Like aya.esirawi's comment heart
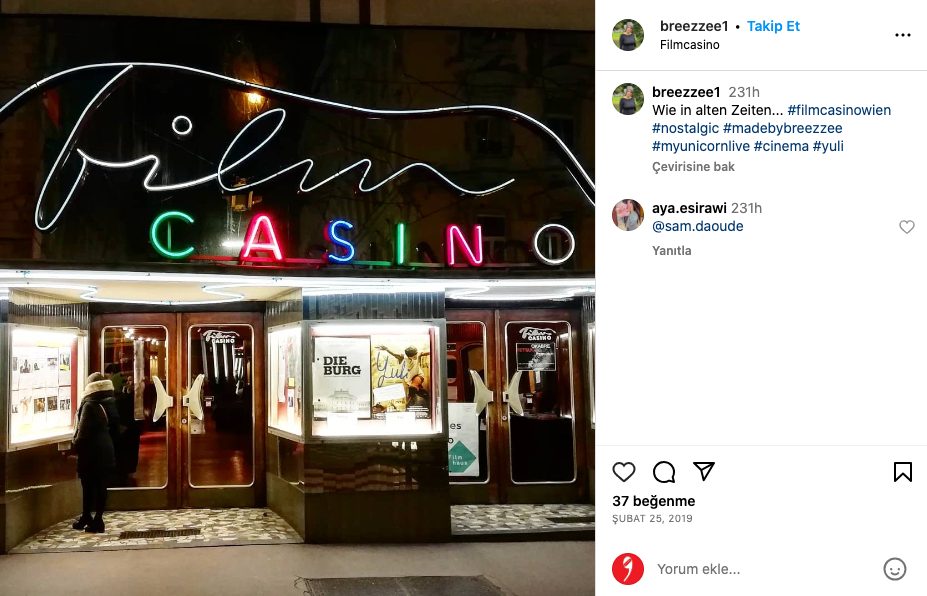The image size is (927, 596). pyautogui.click(x=906, y=227)
